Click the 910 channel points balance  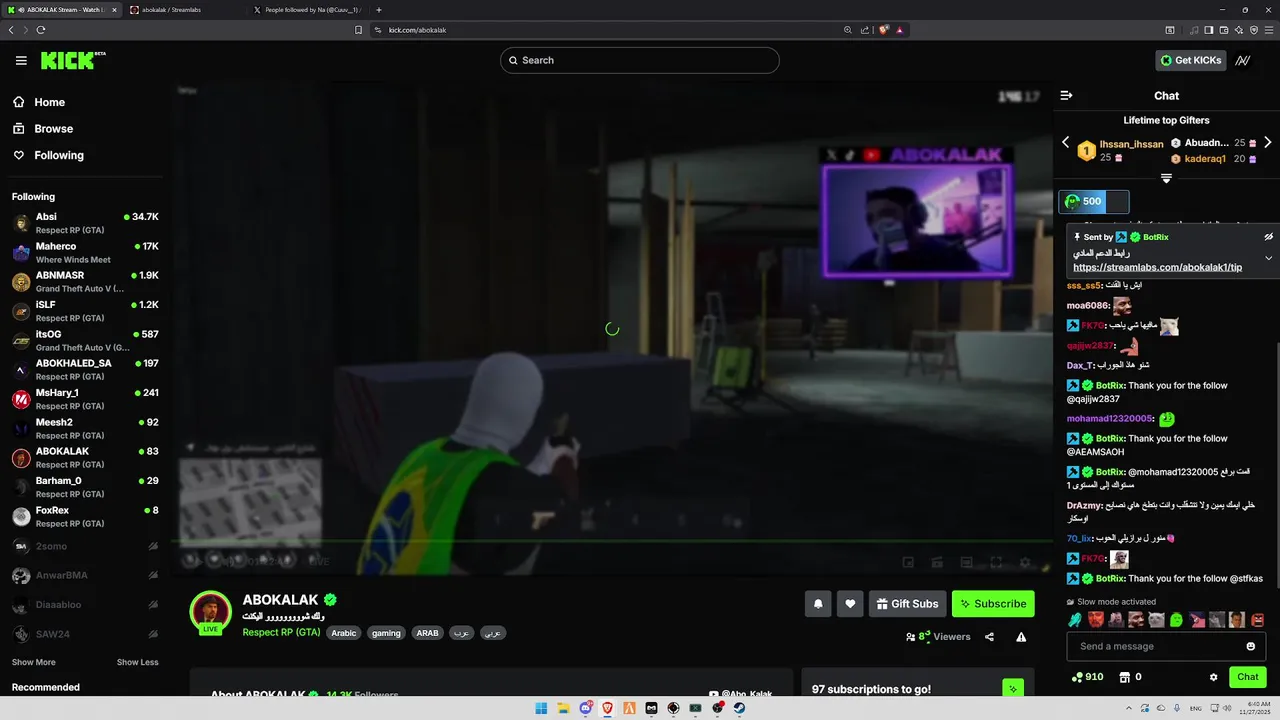[x=1087, y=677]
